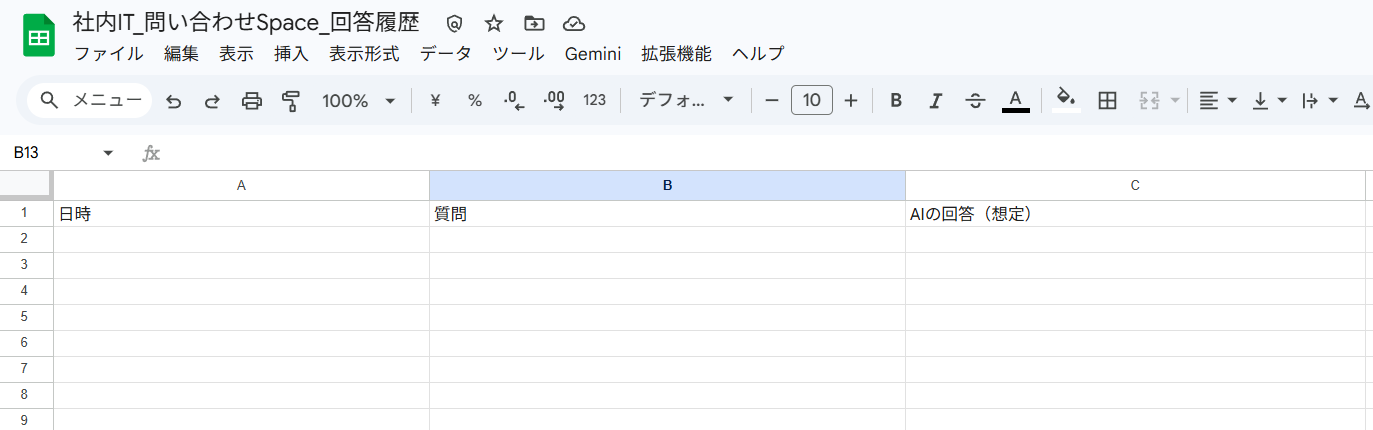Click the move to folder icon

pos(534,23)
